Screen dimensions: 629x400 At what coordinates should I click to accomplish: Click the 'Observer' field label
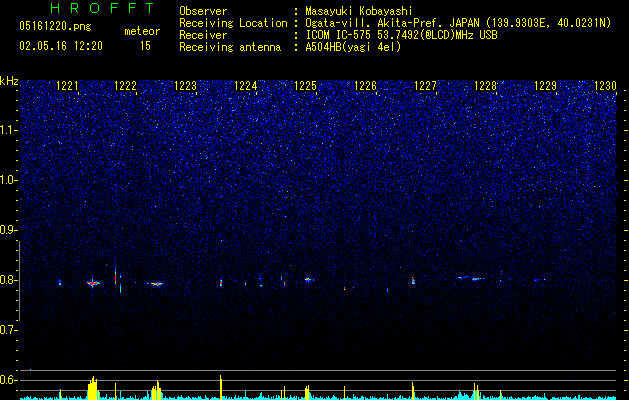203,12
